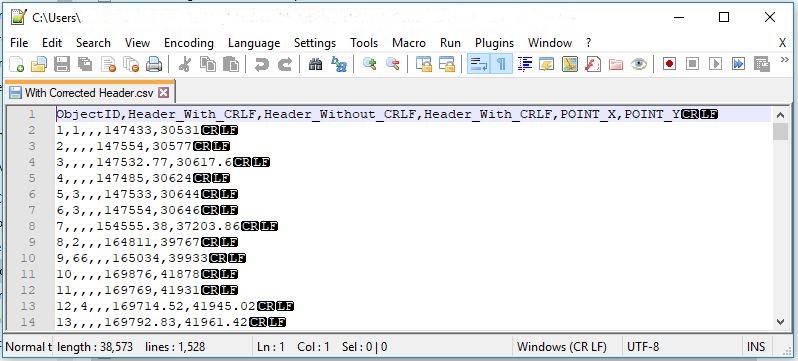This screenshot has width=798, height=361.
Task: Create a new document with New icon
Action: pos(16,64)
